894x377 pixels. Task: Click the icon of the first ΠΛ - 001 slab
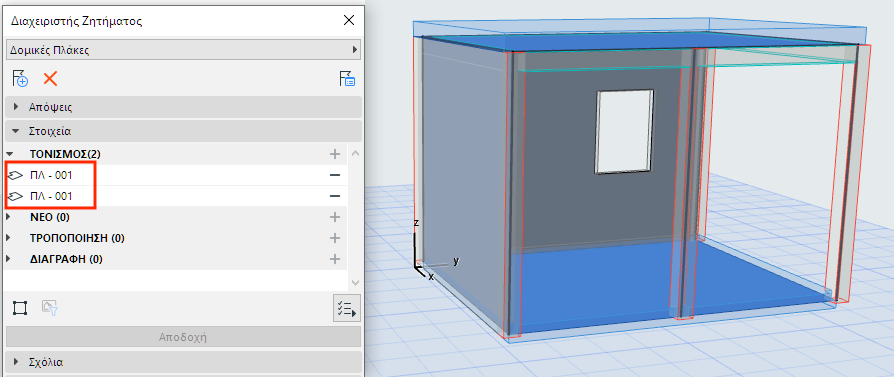tap(16, 175)
